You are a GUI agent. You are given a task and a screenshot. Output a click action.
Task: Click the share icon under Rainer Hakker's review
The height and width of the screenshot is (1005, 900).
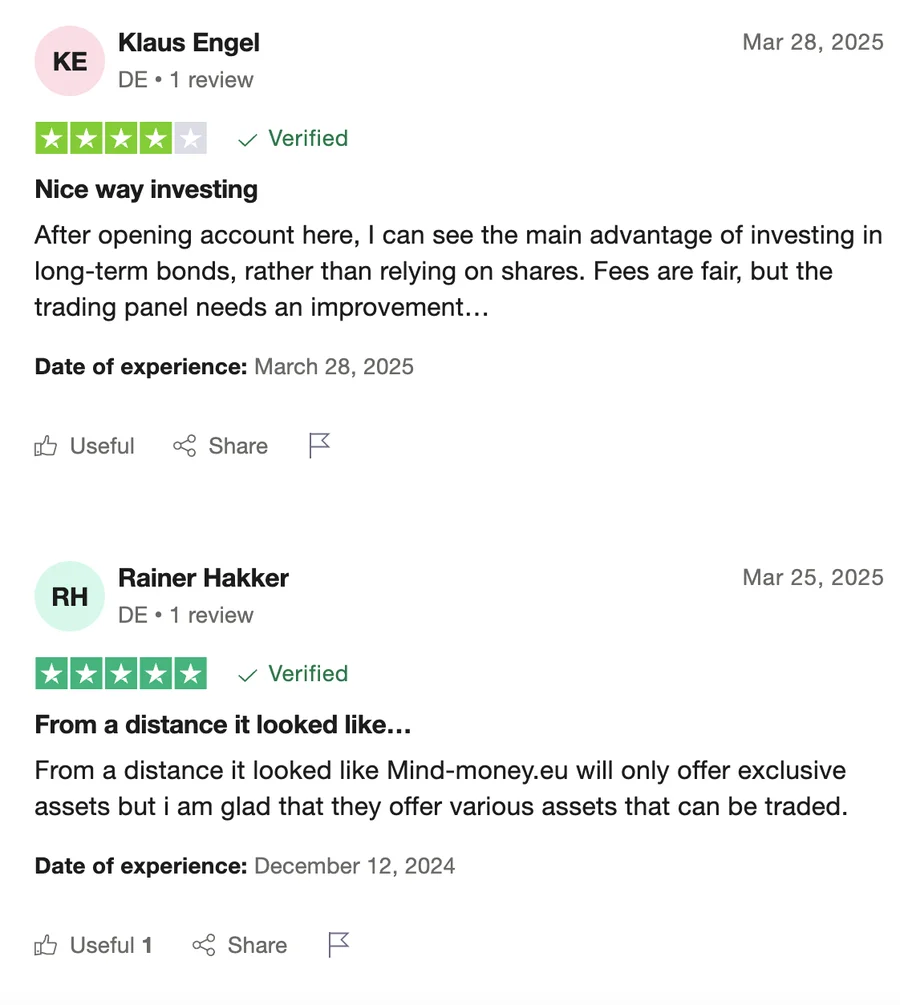(x=203, y=945)
